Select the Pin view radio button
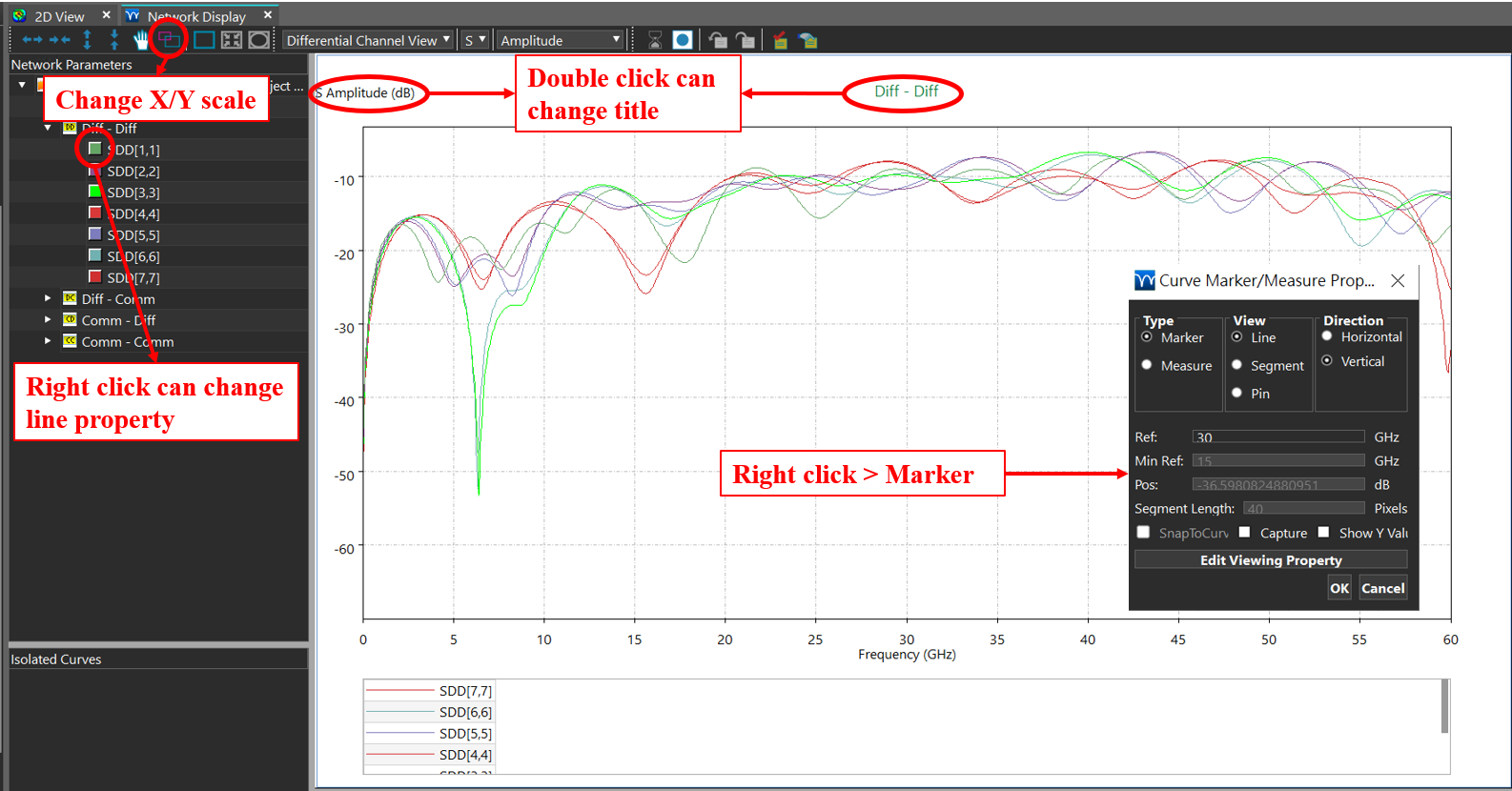This screenshot has width=1512, height=791. click(x=1236, y=393)
